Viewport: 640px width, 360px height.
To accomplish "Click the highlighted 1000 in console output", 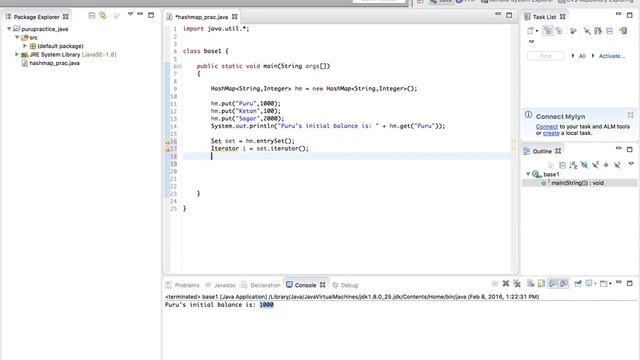I will point(266,305).
